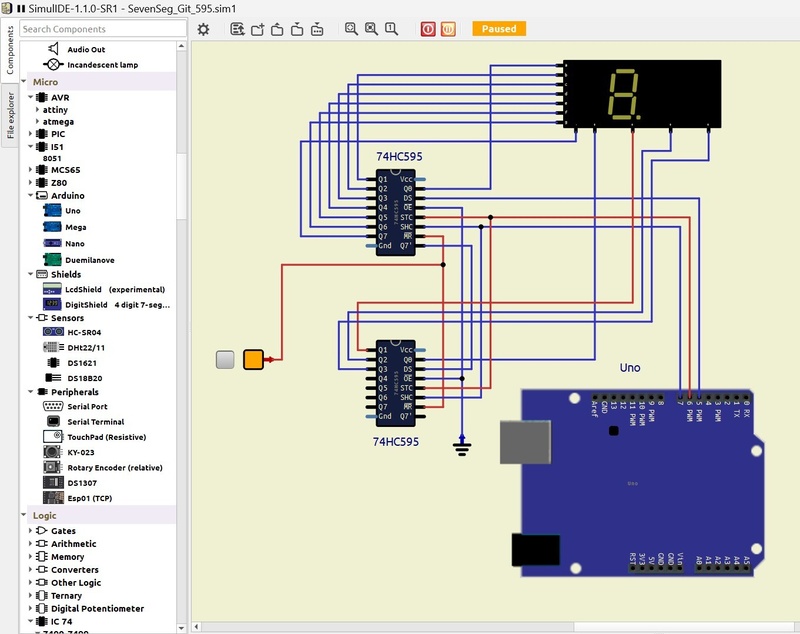This screenshot has width=800, height=634.
Task: Select the Audio Out component
Action: pyautogui.click(x=86, y=49)
